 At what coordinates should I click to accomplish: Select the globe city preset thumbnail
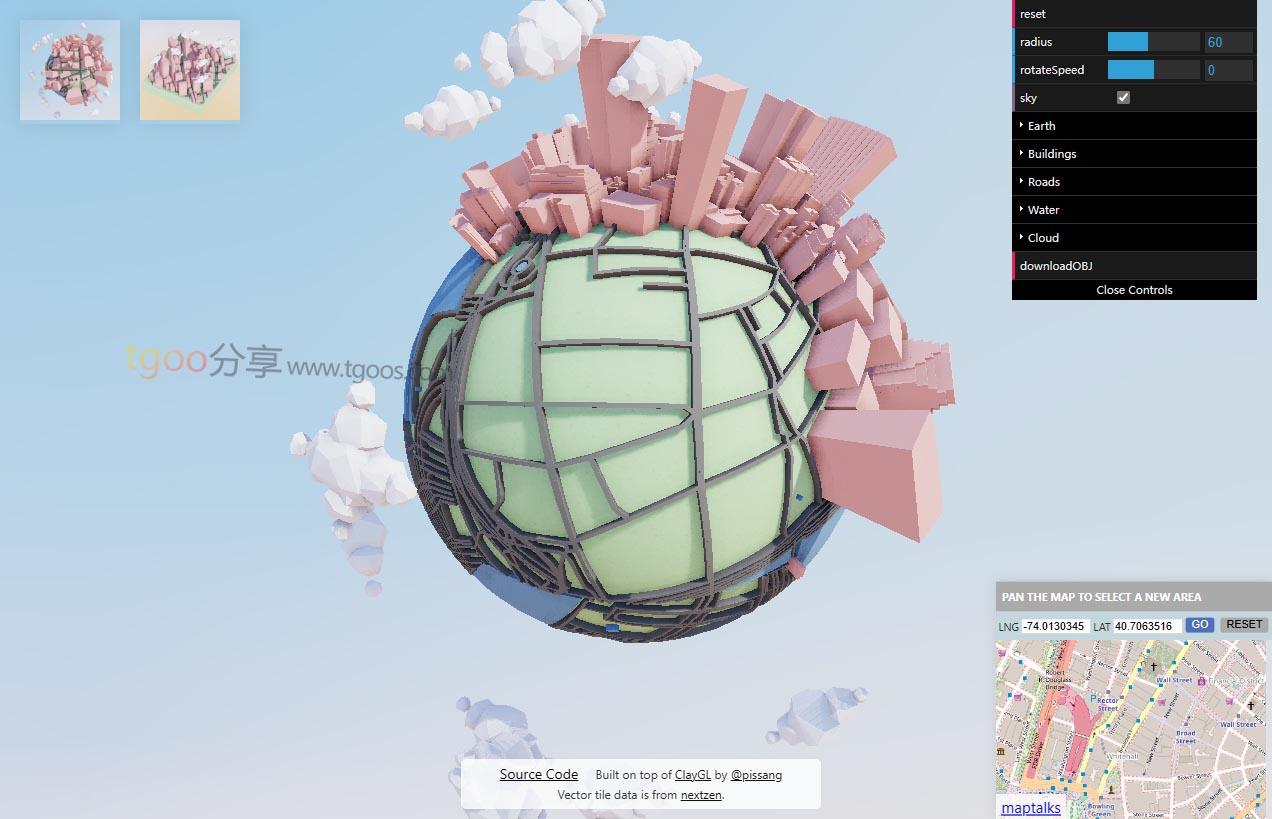[70, 70]
